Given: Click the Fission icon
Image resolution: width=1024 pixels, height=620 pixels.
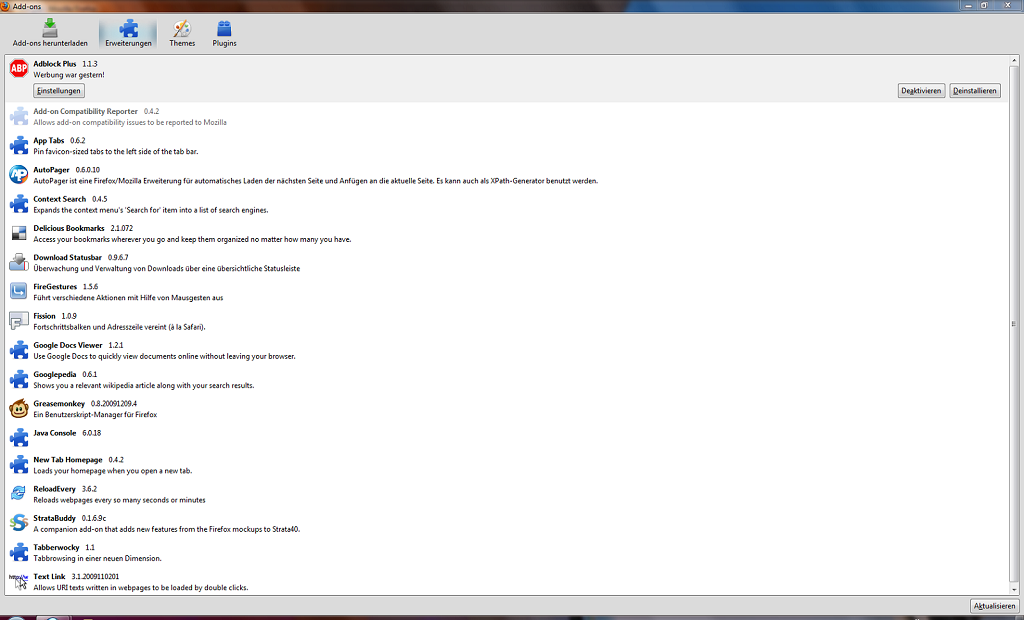Looking at the screenshot, I should (19, 321).
